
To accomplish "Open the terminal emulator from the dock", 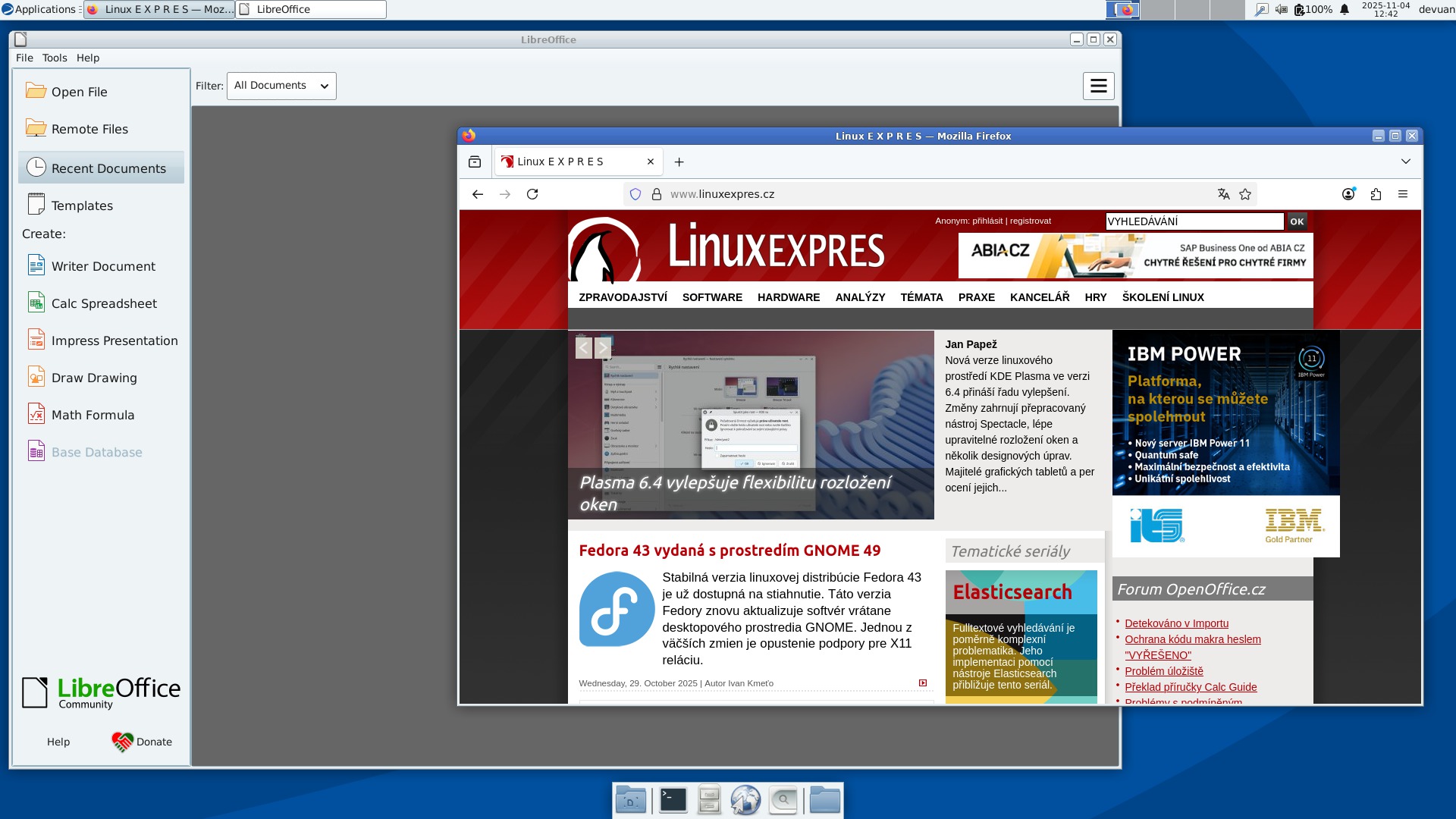I will click(x=673, y=799).
